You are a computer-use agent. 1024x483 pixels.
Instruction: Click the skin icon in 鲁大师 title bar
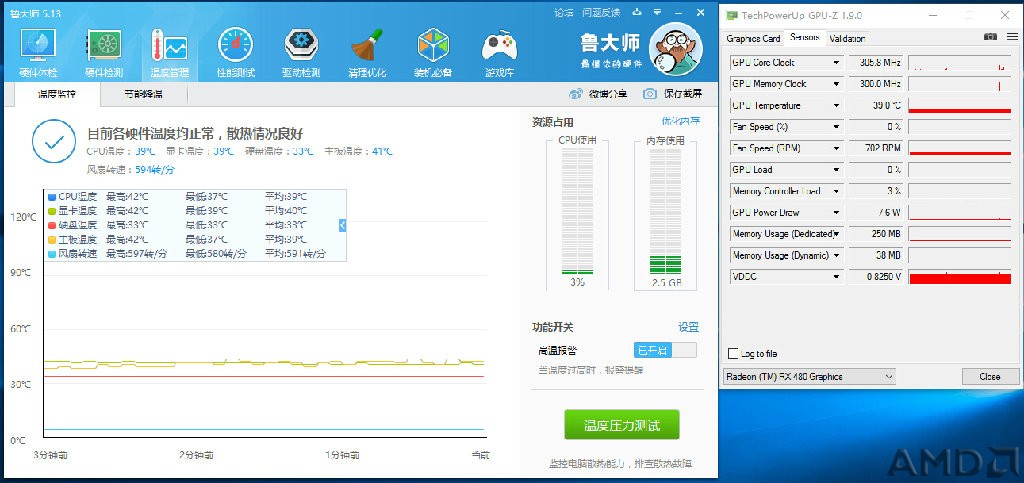click(x=637, y=12)
